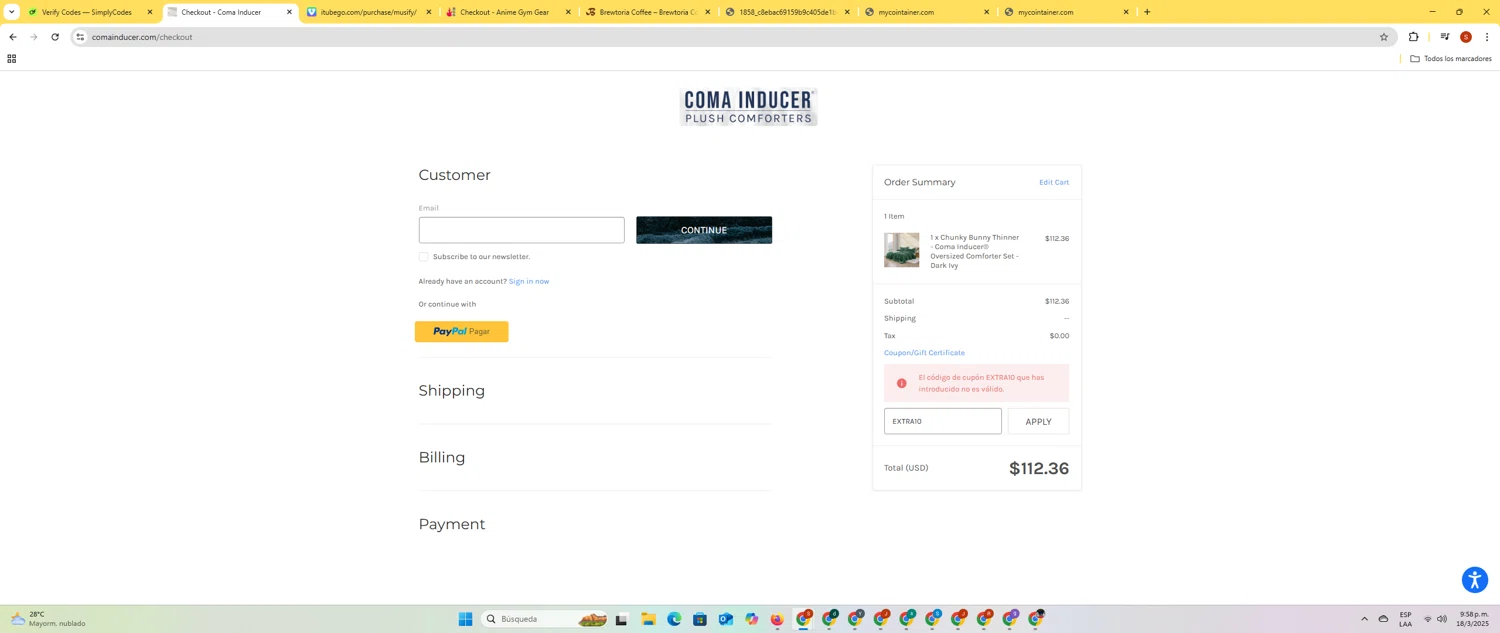Click the CONTINUE button

(x=704, y=230)
